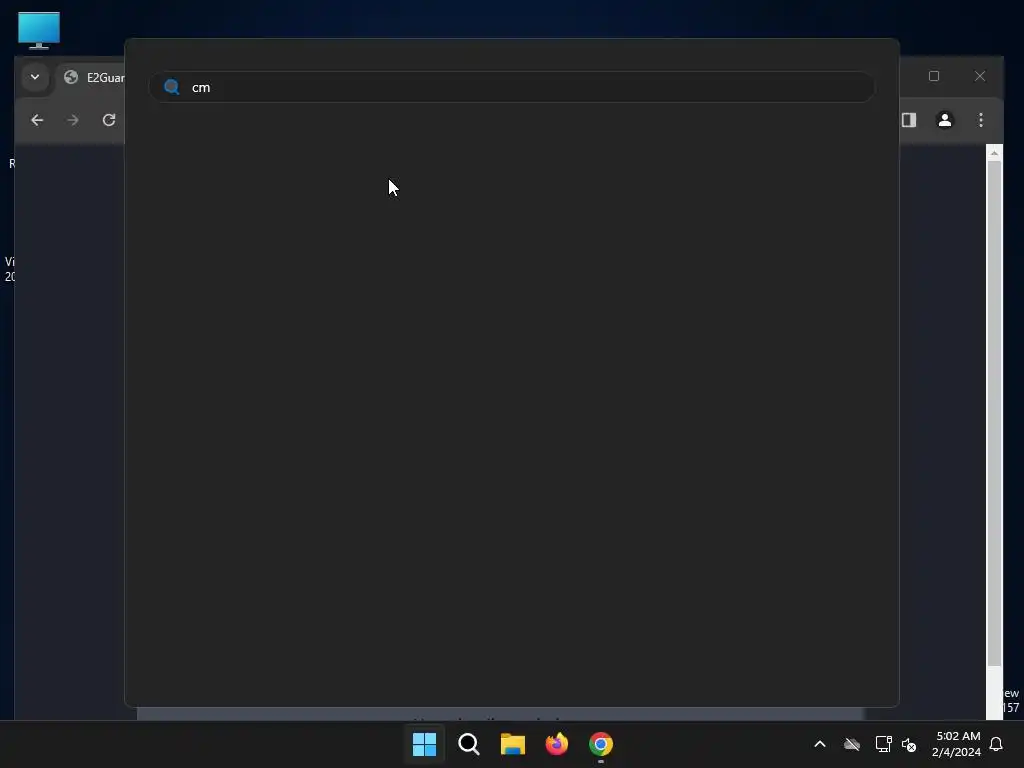This screenshot has height=768, width=1024.
Task: Open the This PC desktop icon
Action: pyautogui.click(x=39, y=30)
